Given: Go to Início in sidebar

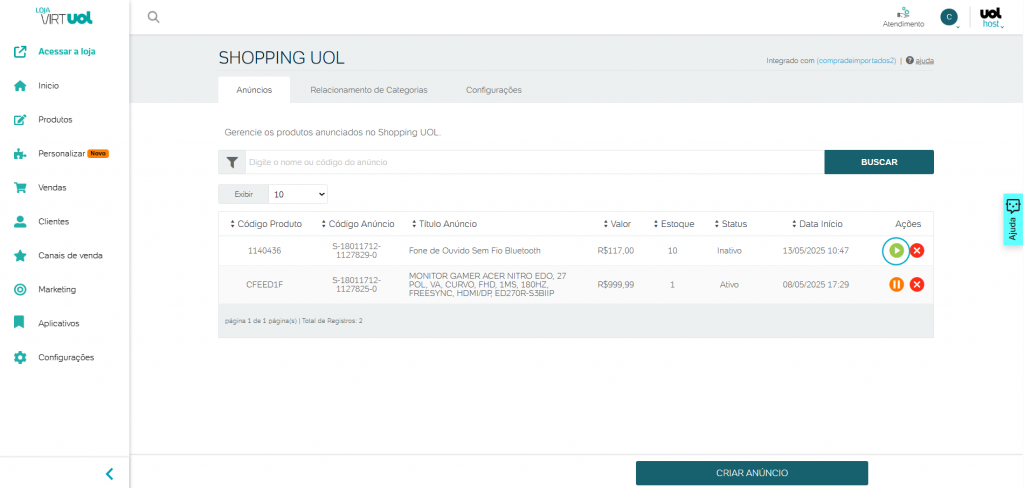Looking at the screenshot, I should (x=48, y=86).
